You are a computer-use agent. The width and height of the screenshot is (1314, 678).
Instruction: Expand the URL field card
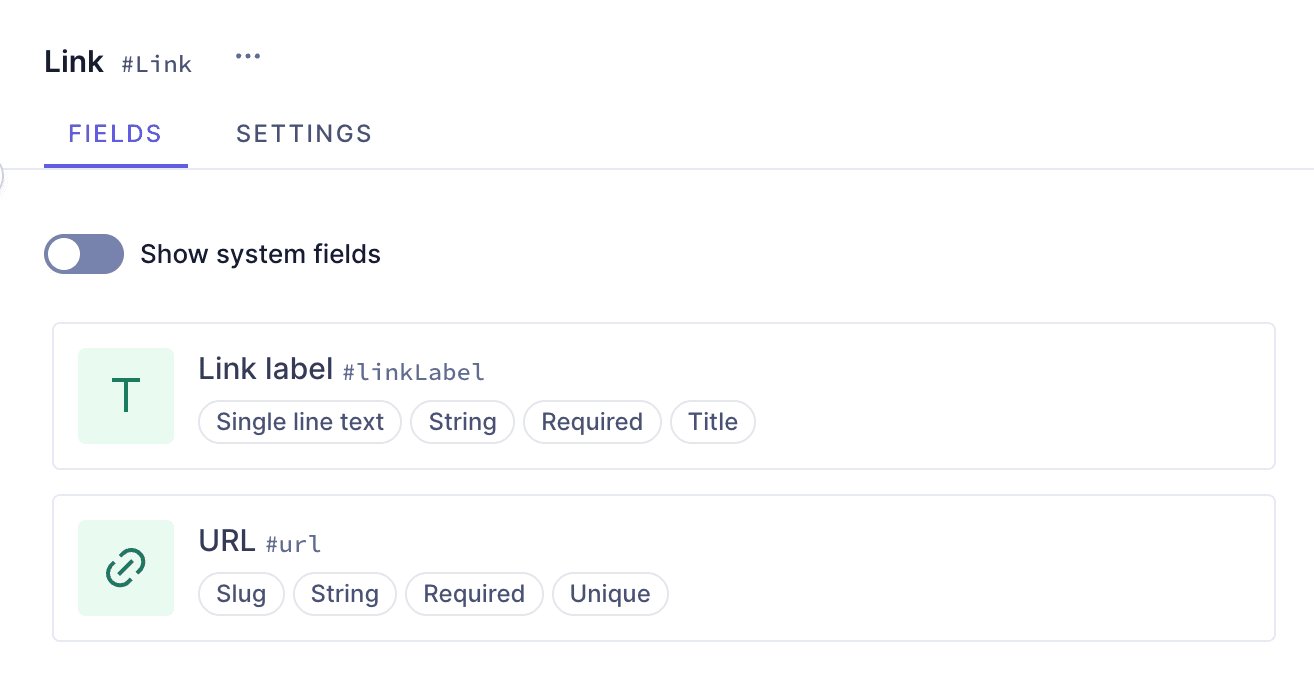click(664, 568)
